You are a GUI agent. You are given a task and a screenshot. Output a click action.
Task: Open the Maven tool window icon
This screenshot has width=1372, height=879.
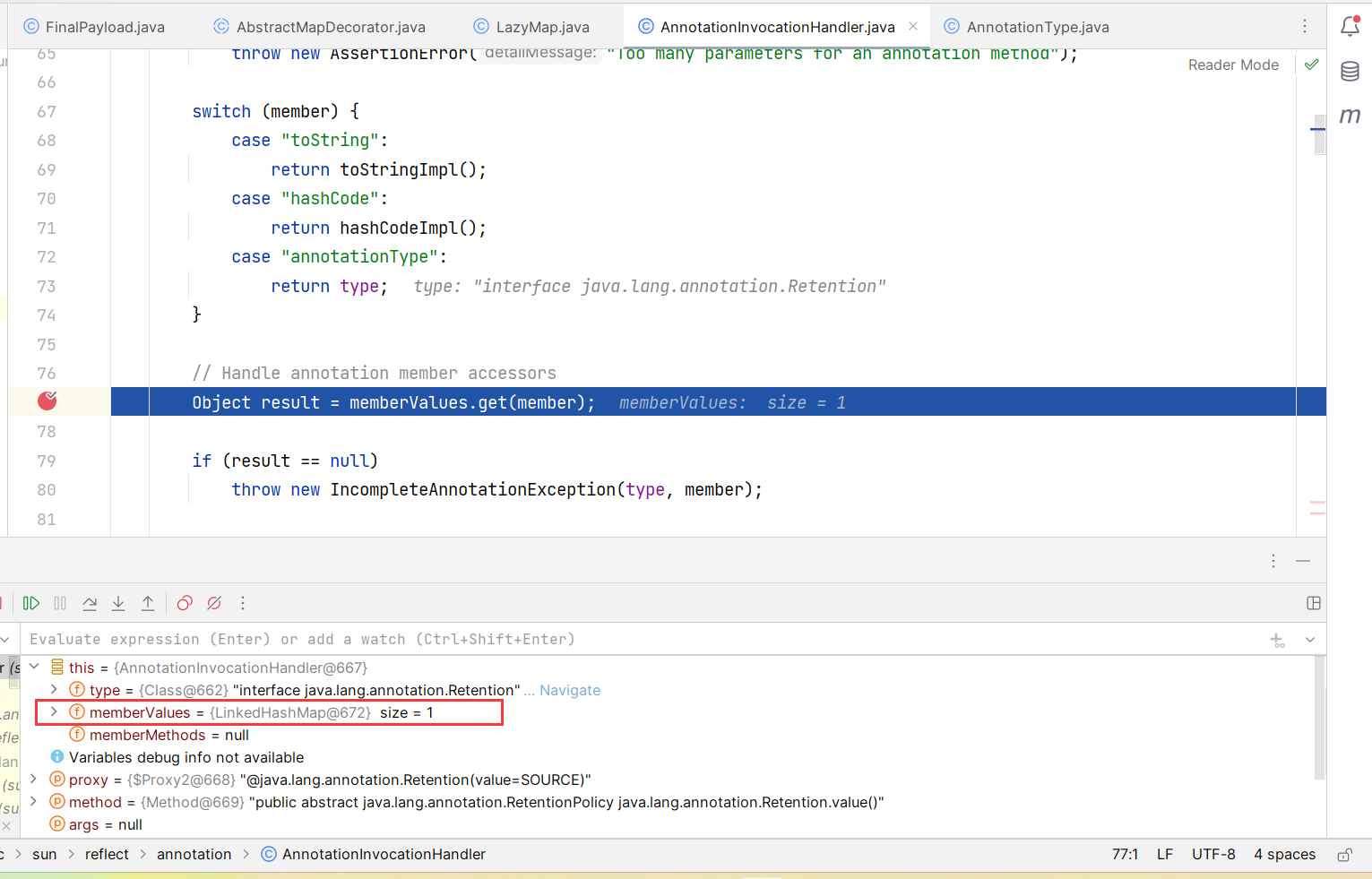click(x=1350, y=116)
